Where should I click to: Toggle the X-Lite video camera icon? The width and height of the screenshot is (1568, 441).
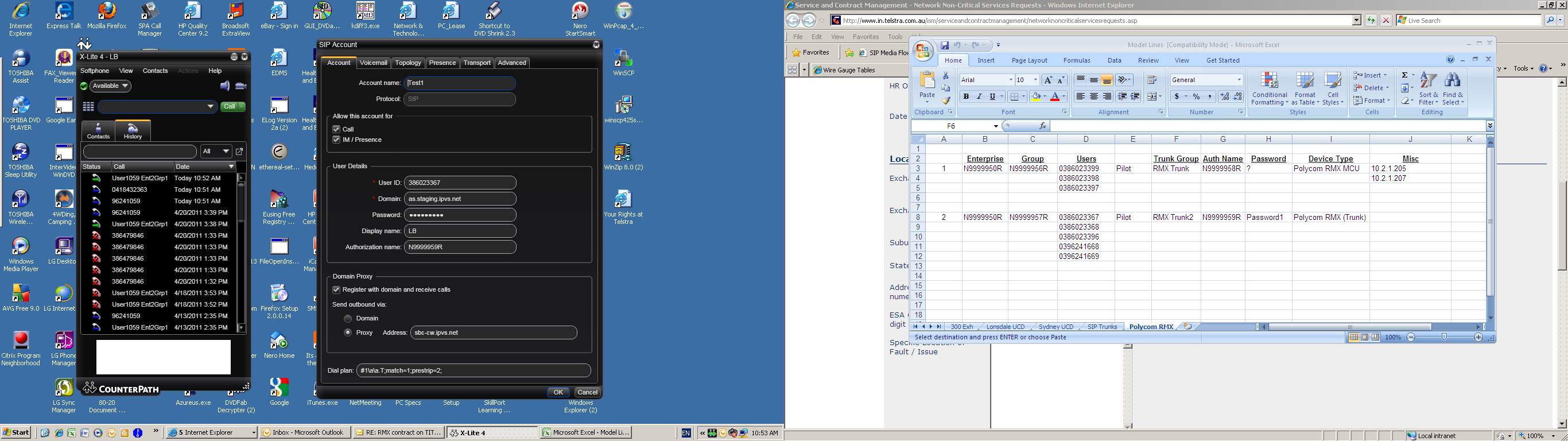[241, 86]
